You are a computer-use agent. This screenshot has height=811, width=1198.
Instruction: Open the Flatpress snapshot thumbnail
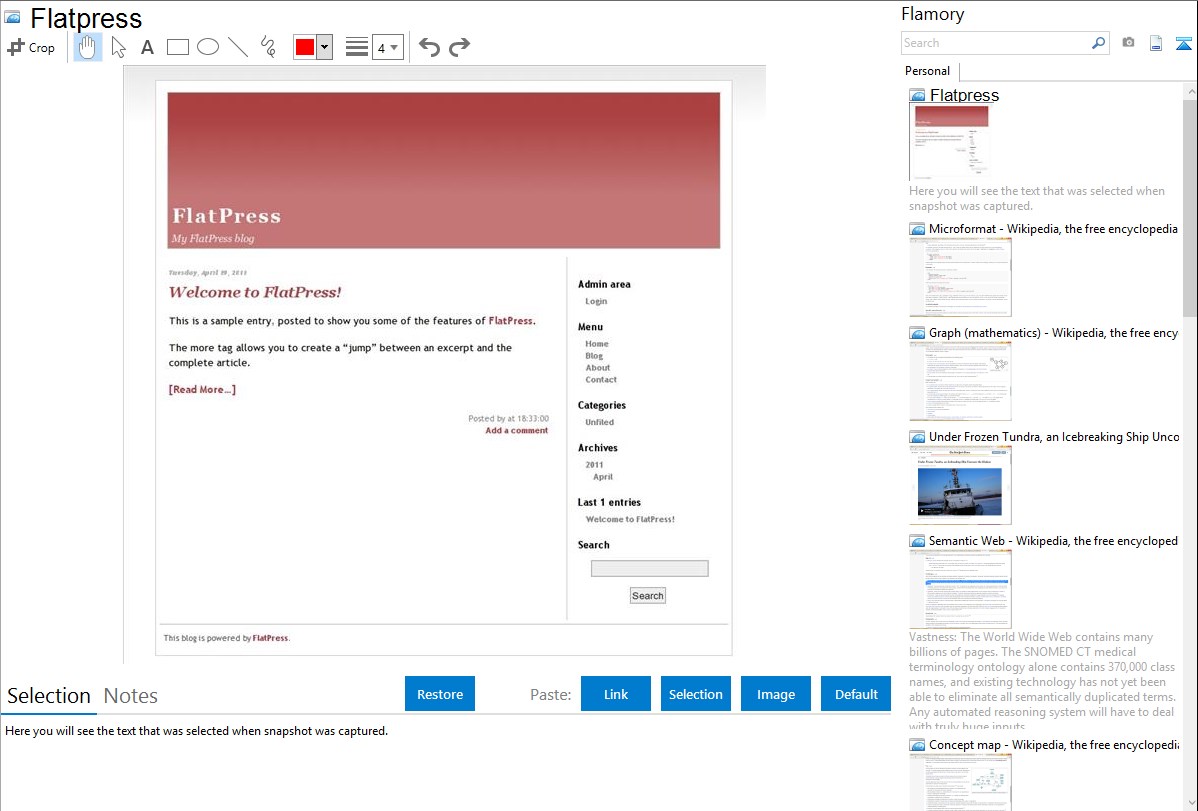tap(950, 142)
